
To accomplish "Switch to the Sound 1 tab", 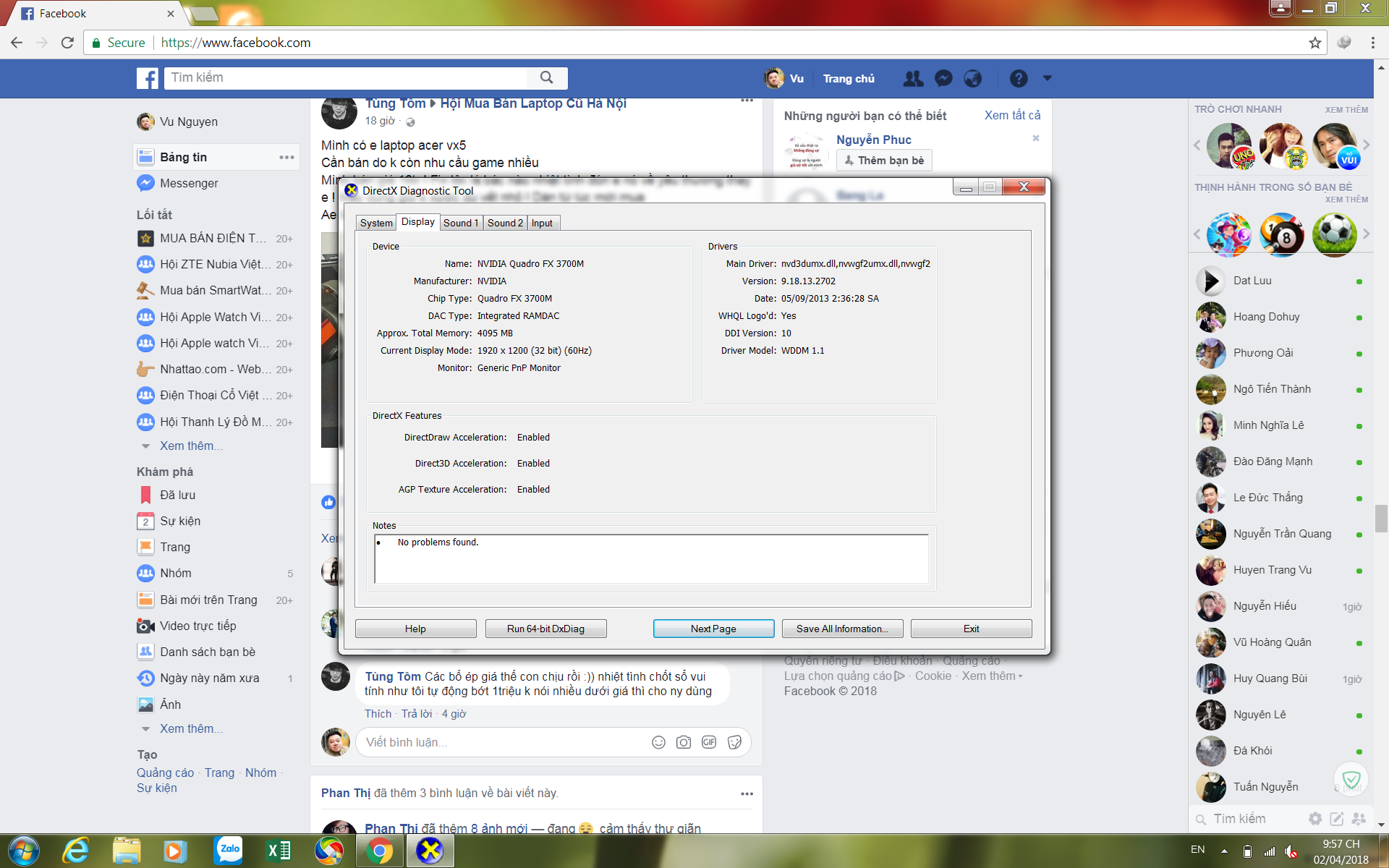I will pos(461,223).
